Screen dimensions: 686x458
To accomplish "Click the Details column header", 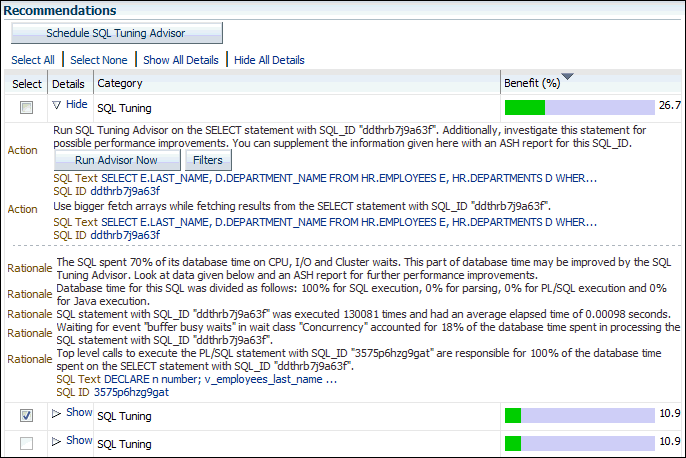I will pyautogui.click(x=68, y=83).
